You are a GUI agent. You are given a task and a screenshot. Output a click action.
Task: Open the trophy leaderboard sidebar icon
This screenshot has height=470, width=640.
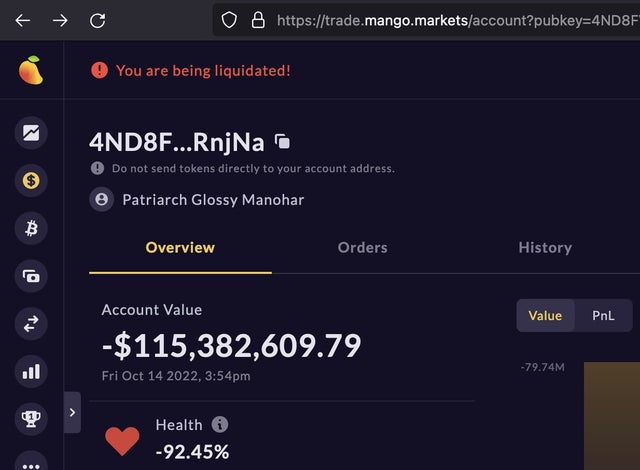point(32,420)
